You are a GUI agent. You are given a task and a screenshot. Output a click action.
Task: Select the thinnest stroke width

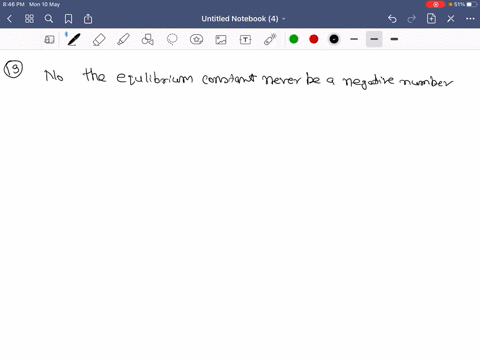354,39
